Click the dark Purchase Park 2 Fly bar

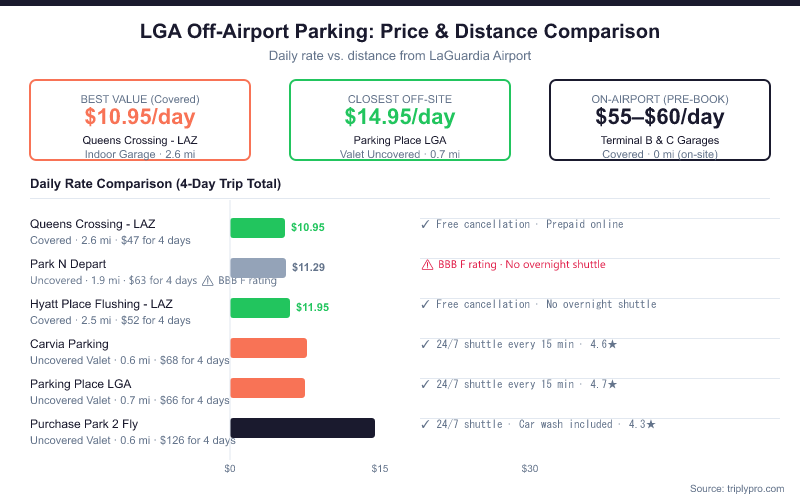[302, 427]
